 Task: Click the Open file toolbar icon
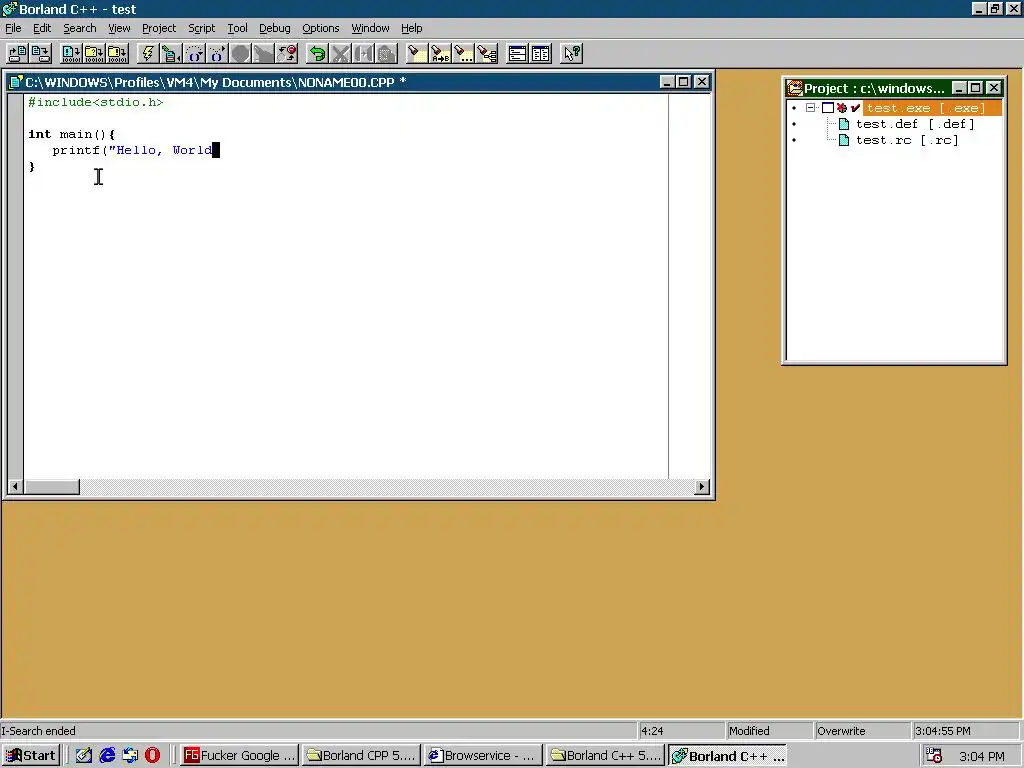(x=17, y=54)
